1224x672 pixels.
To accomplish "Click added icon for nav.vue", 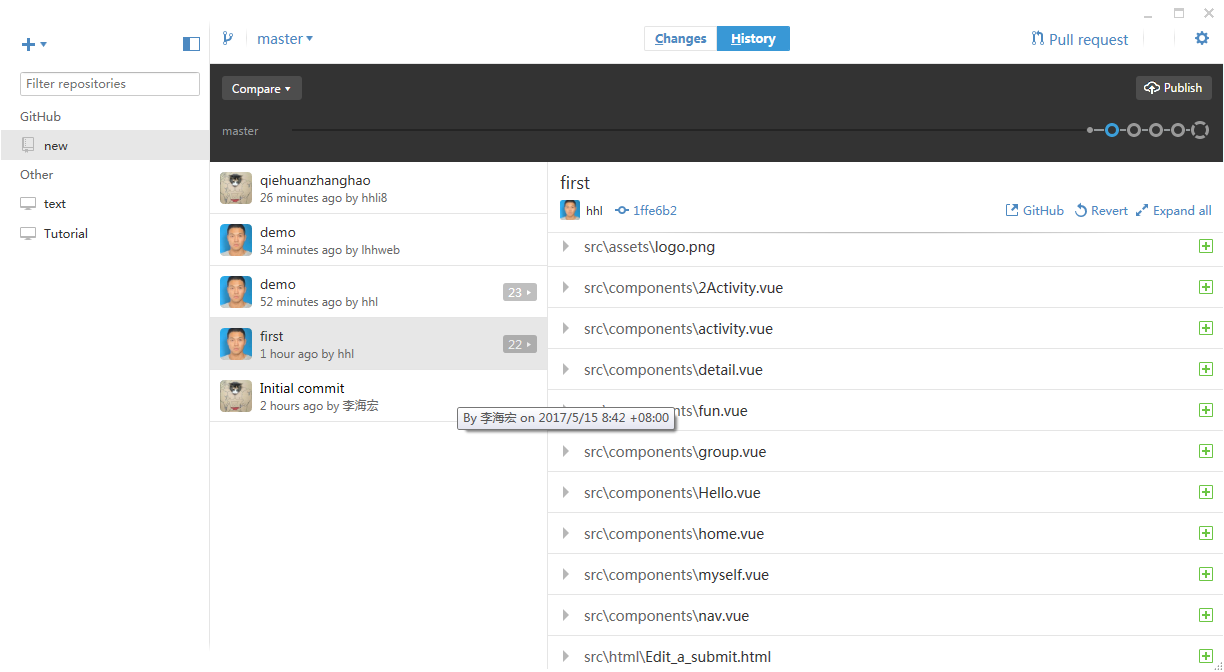I will coord(1205,615).
